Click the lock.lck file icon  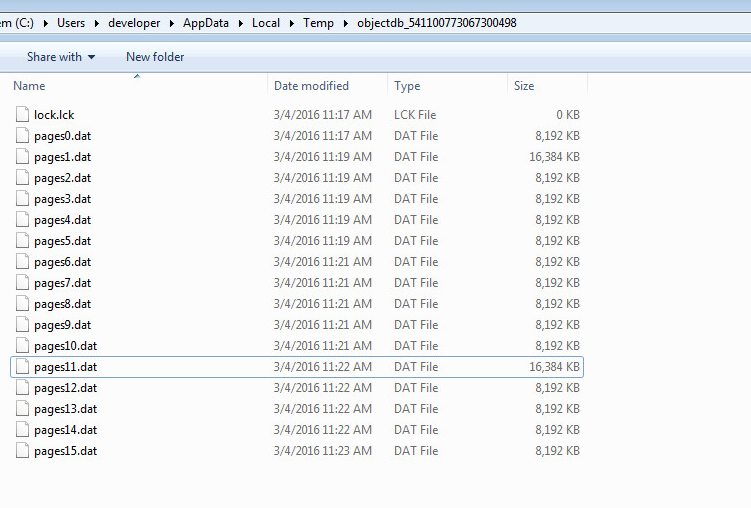pos(22,114)
